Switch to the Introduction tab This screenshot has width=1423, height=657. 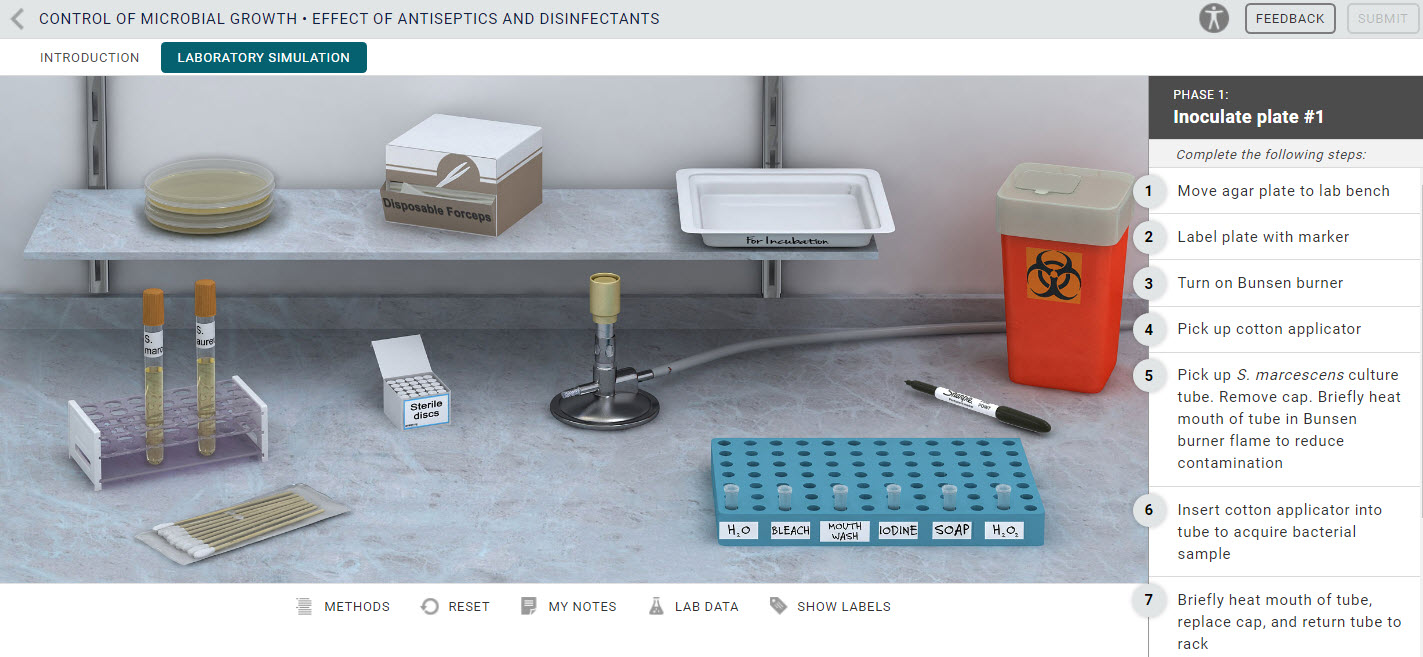(90, 57)
